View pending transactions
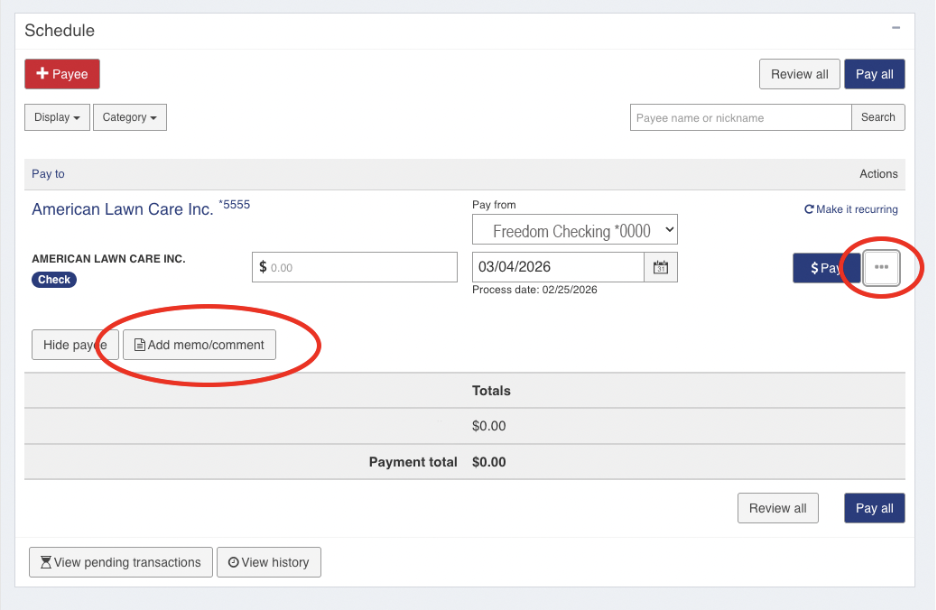The height and width of the screenshot is (610, 936). coord(121,562)
